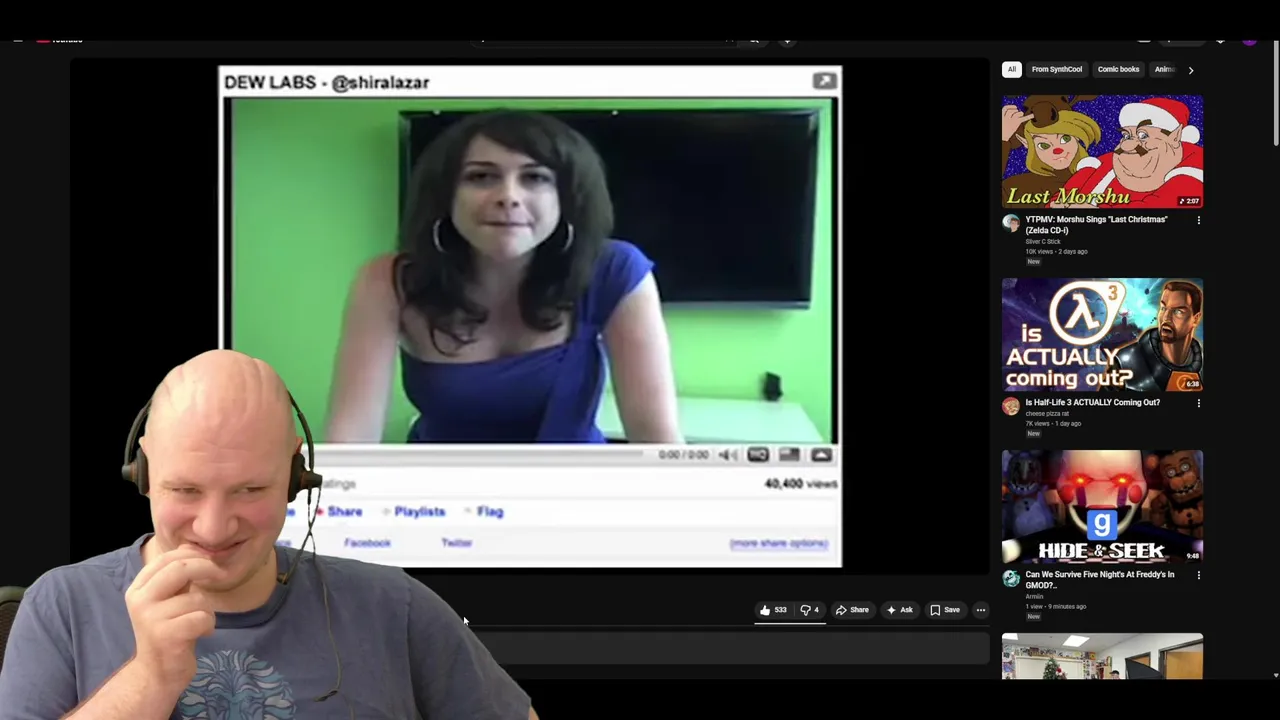Select the From SynthCool filter chip
The height and width of the screenshot is (720, 1280).
pyautogui.click(x=1057, y=70)
